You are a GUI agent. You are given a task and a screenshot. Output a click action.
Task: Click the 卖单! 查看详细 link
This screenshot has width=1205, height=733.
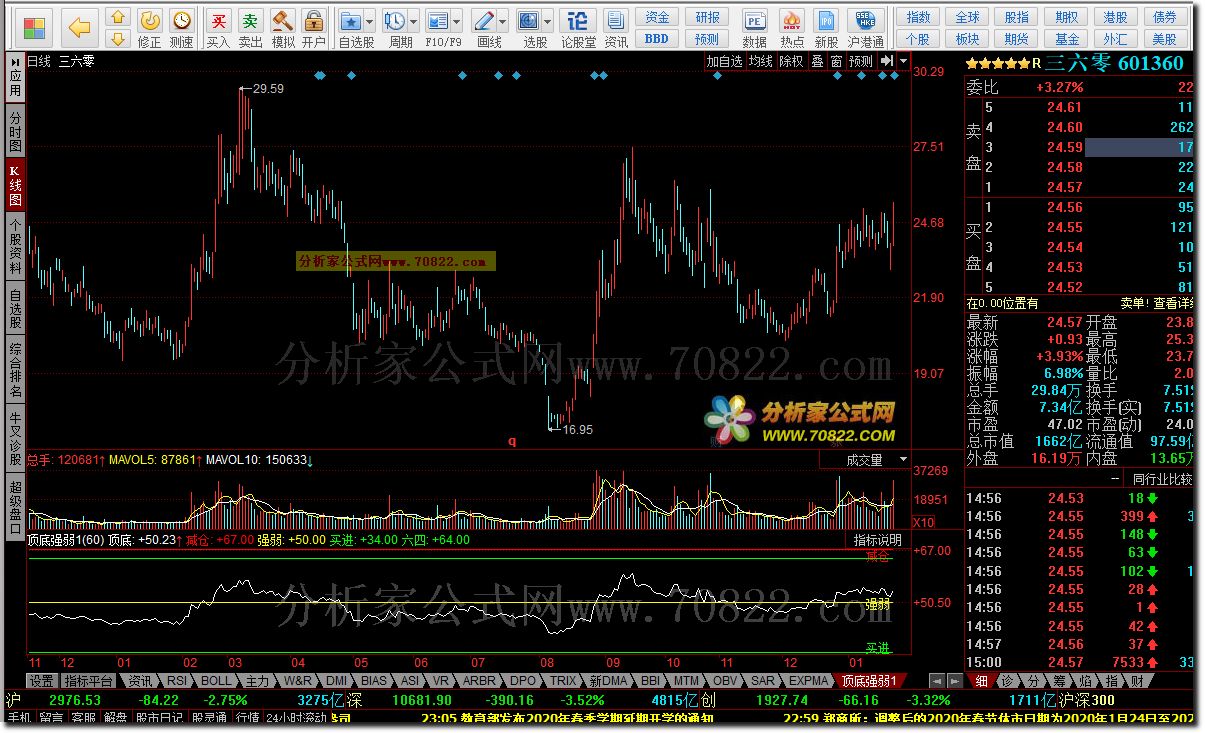coord(1157,303)
